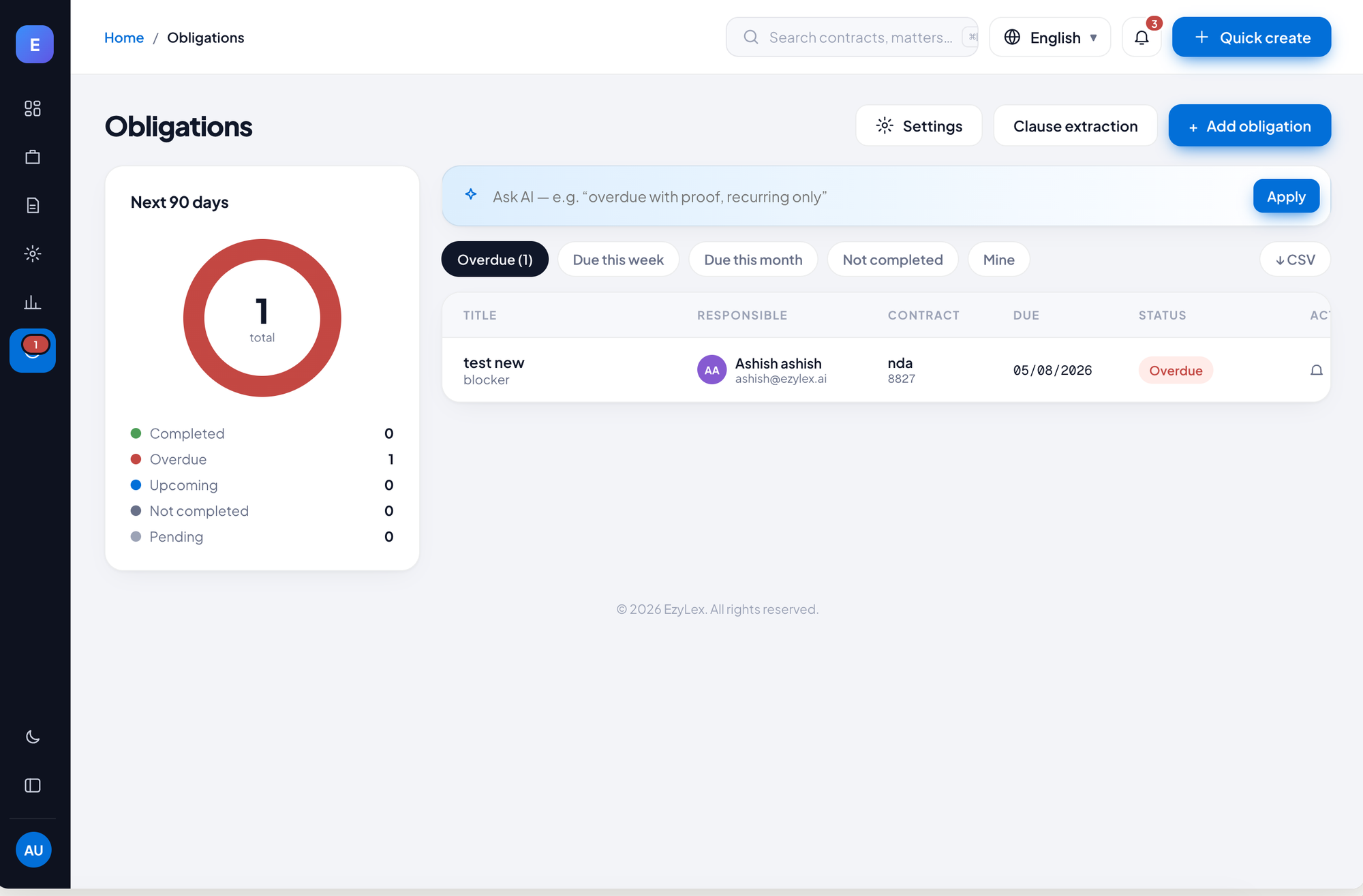Click the Ask AI sparkle icon
This screenshot has width=1363, height=896.
pyautogui.click(x=471, y=195)
